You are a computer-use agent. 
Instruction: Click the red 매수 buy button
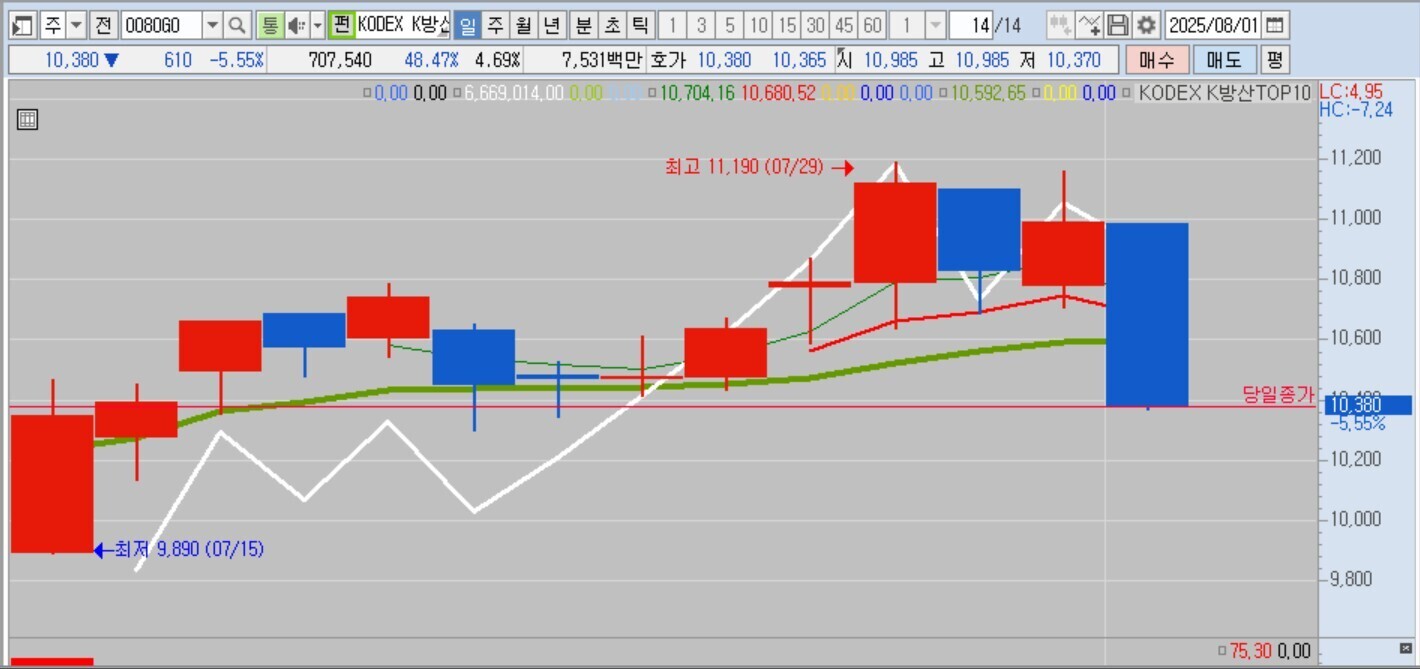pyautogui.click(x=1157, y=60)
